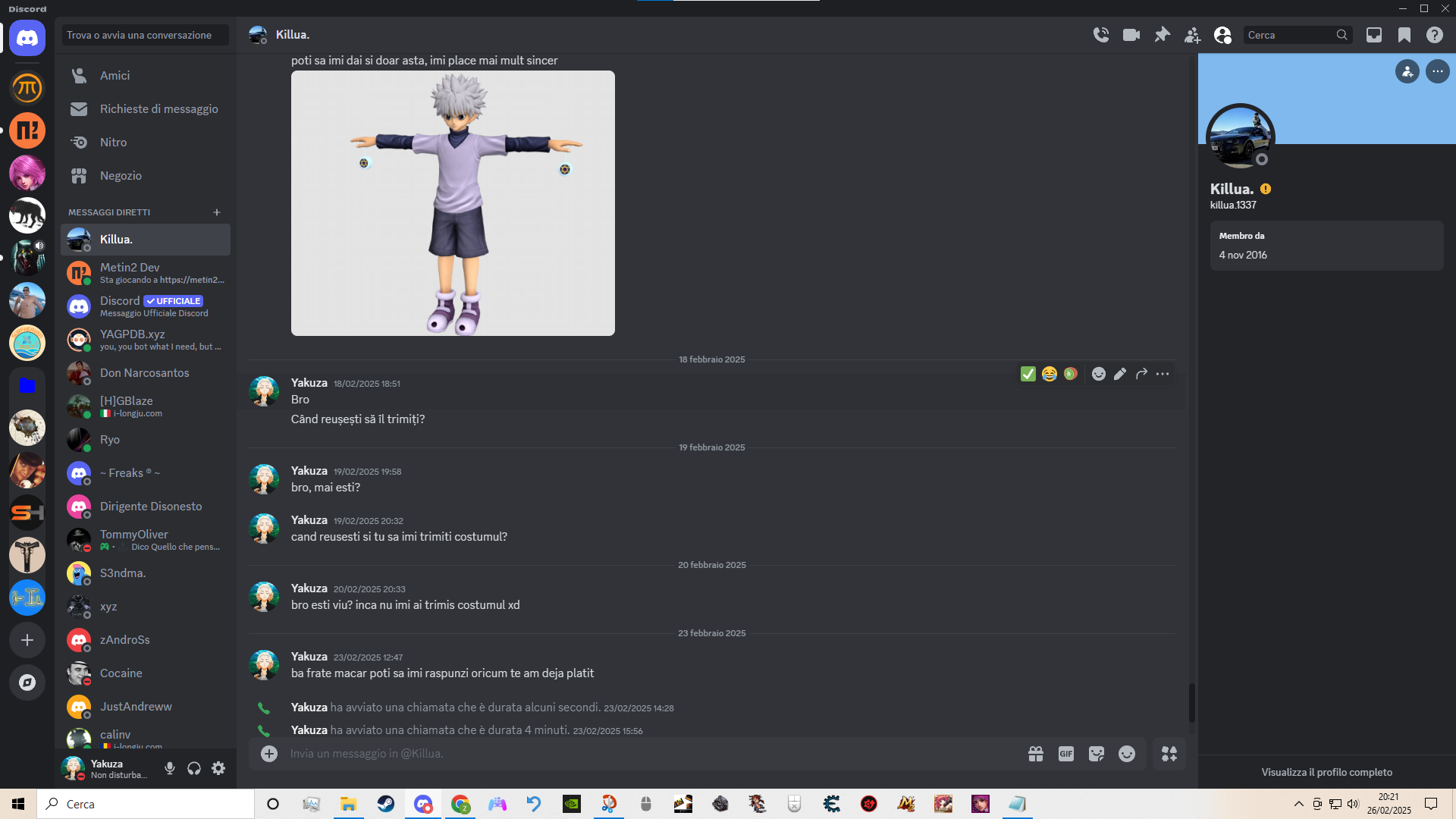1456x819 pixels.
Task: Open pinned messages
Action: pyautogui.click(x=1162, y=35)
